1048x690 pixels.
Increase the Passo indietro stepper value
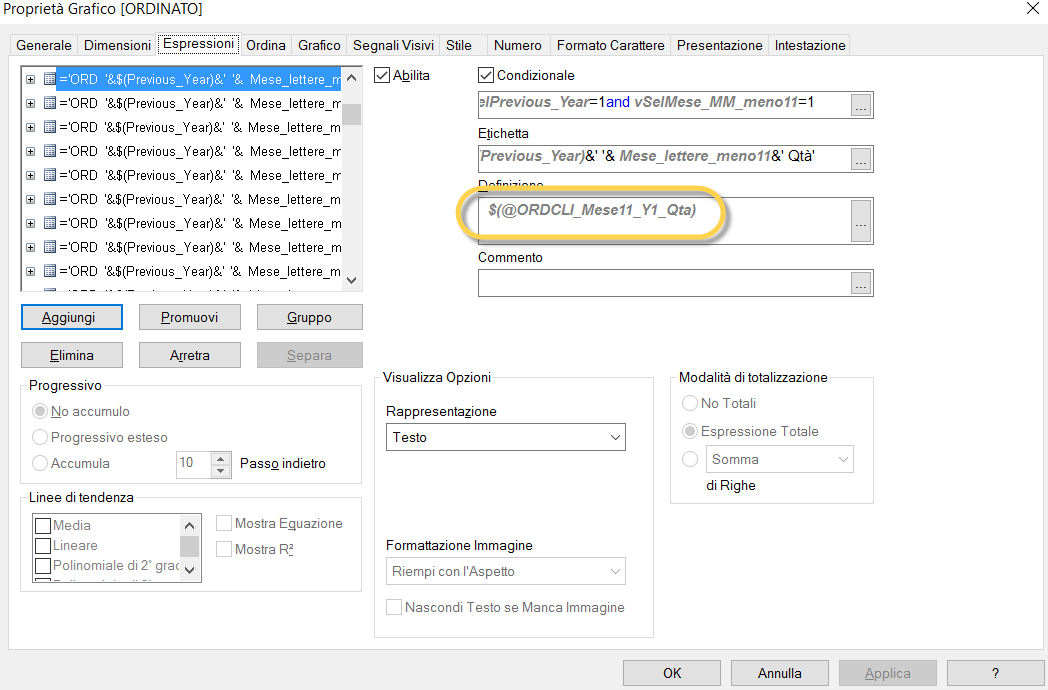tap(221, 458)
